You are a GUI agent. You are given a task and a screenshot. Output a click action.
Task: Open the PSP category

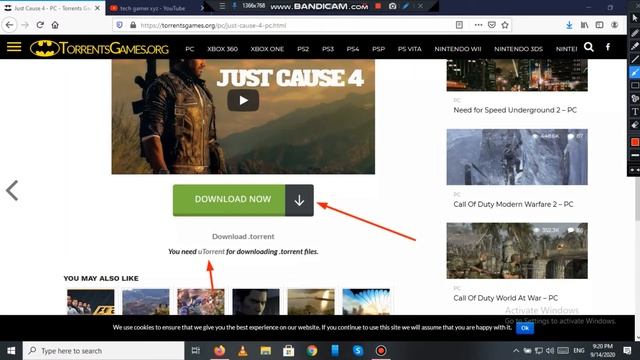tap(378, 49)
